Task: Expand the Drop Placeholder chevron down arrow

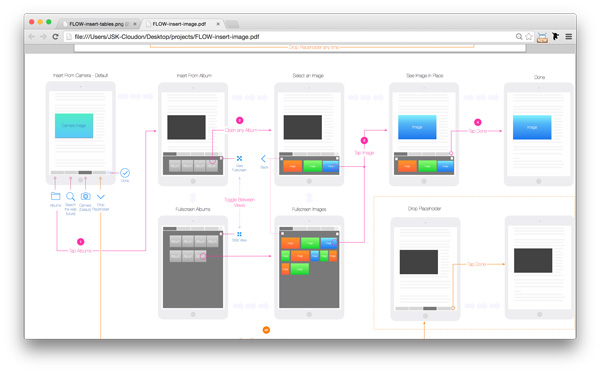Action: coord(101,197)
